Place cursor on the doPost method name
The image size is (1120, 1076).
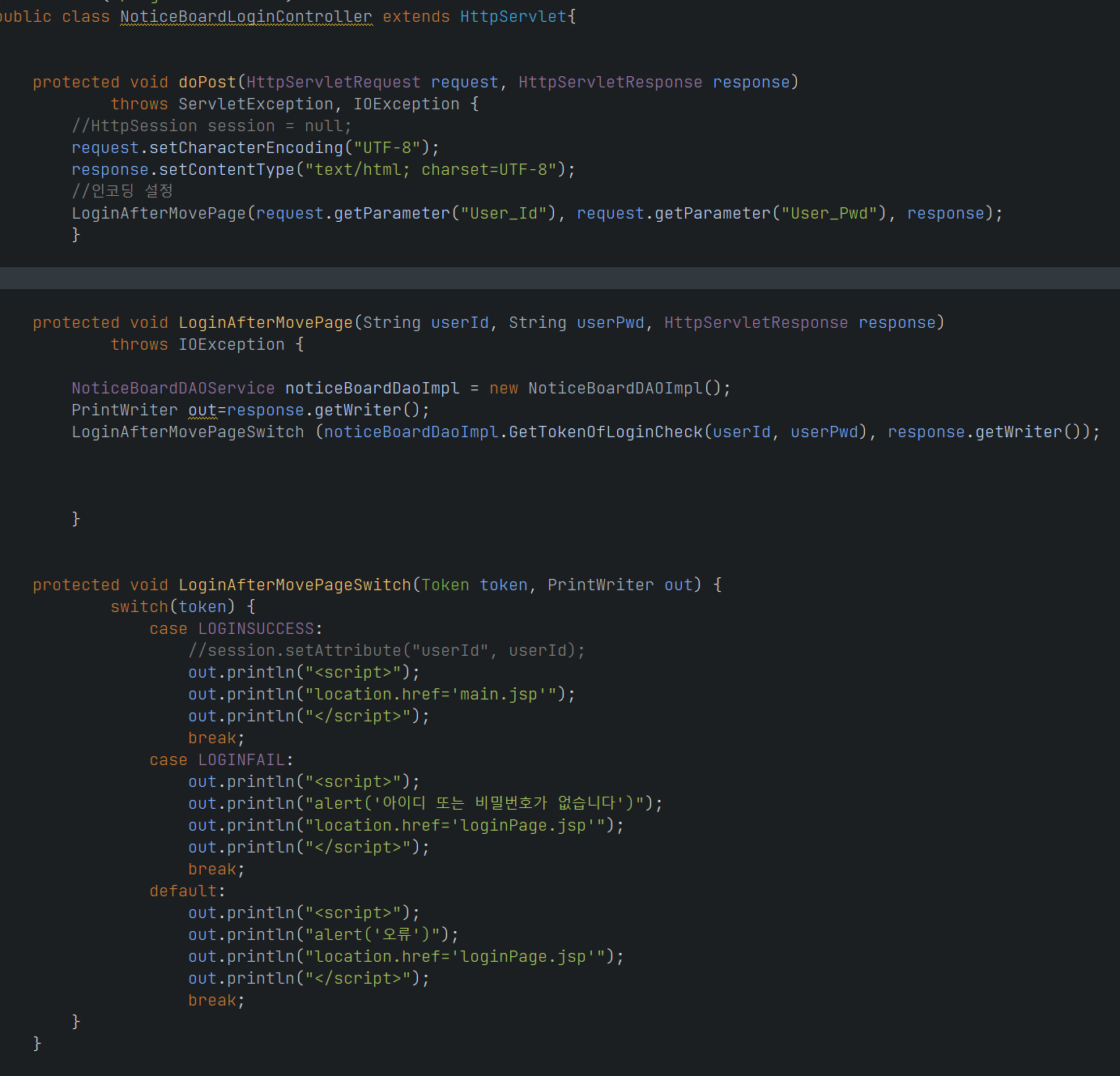pos(207,82)
